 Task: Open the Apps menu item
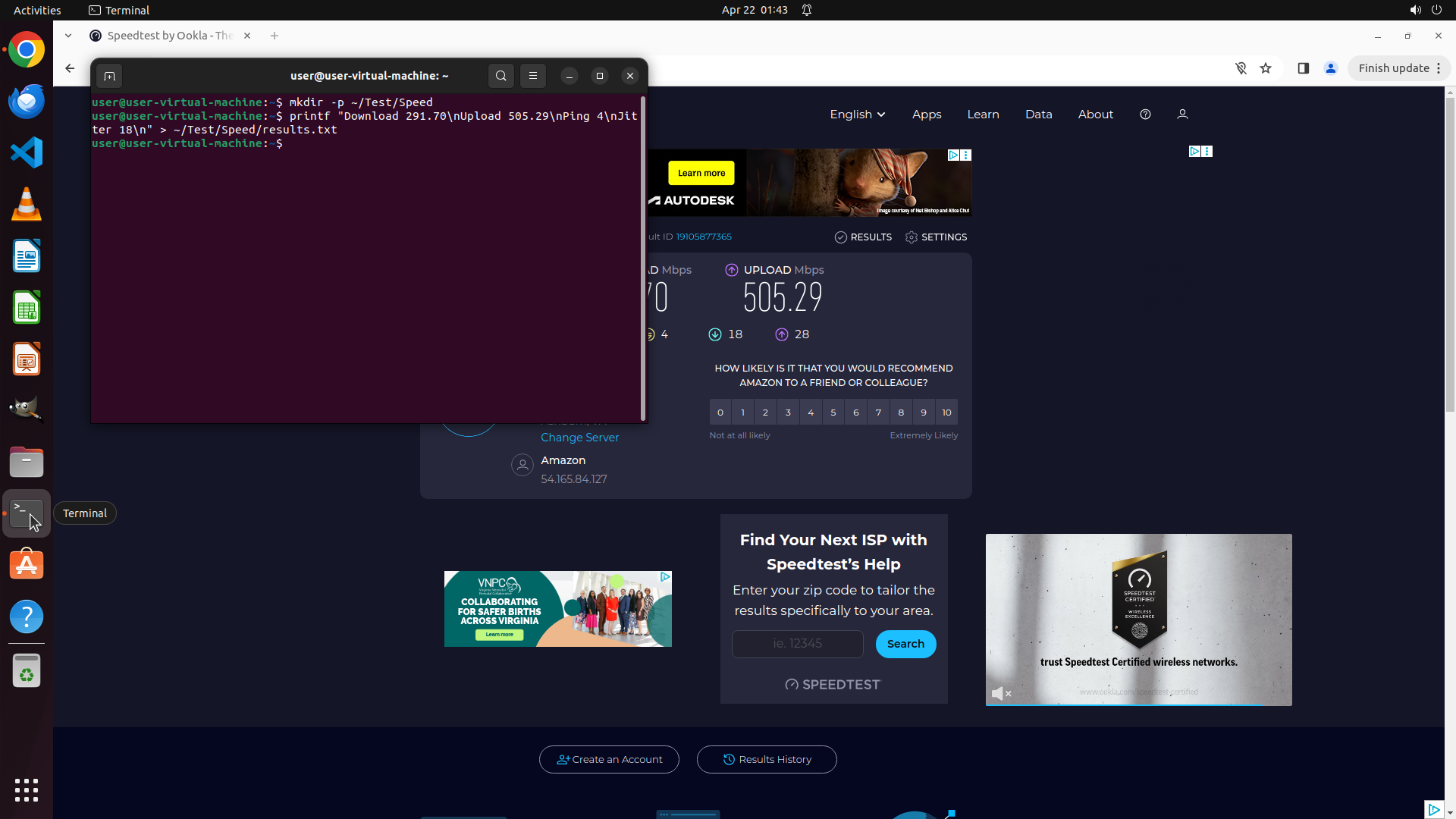[927, 115]
